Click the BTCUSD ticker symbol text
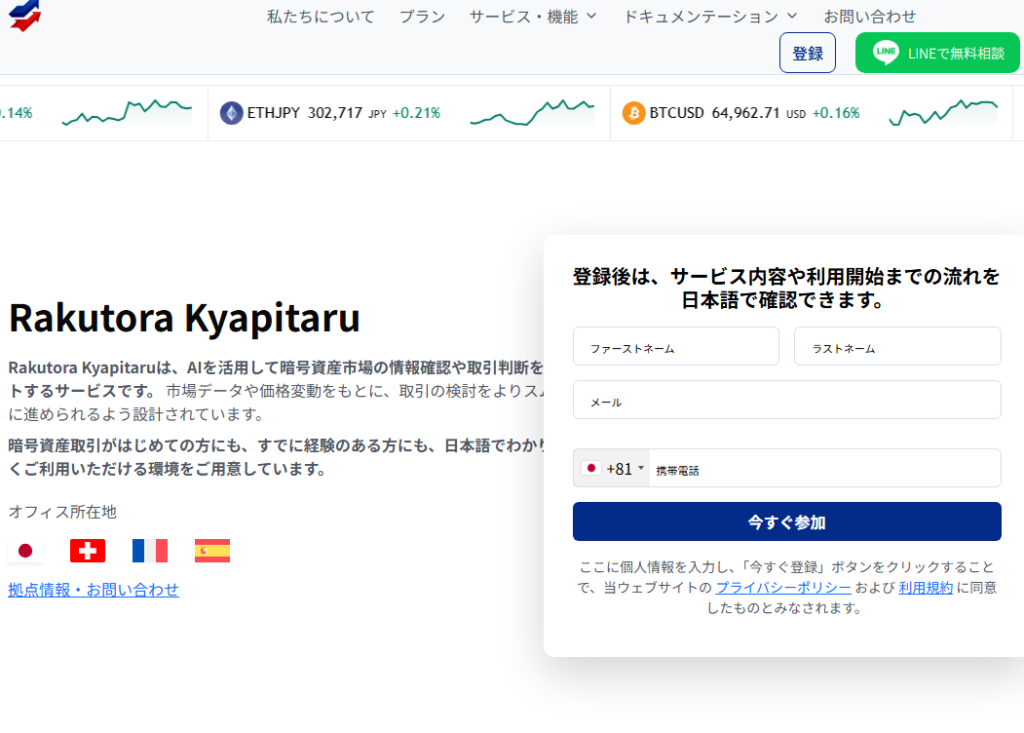 (x=677, y=113)
